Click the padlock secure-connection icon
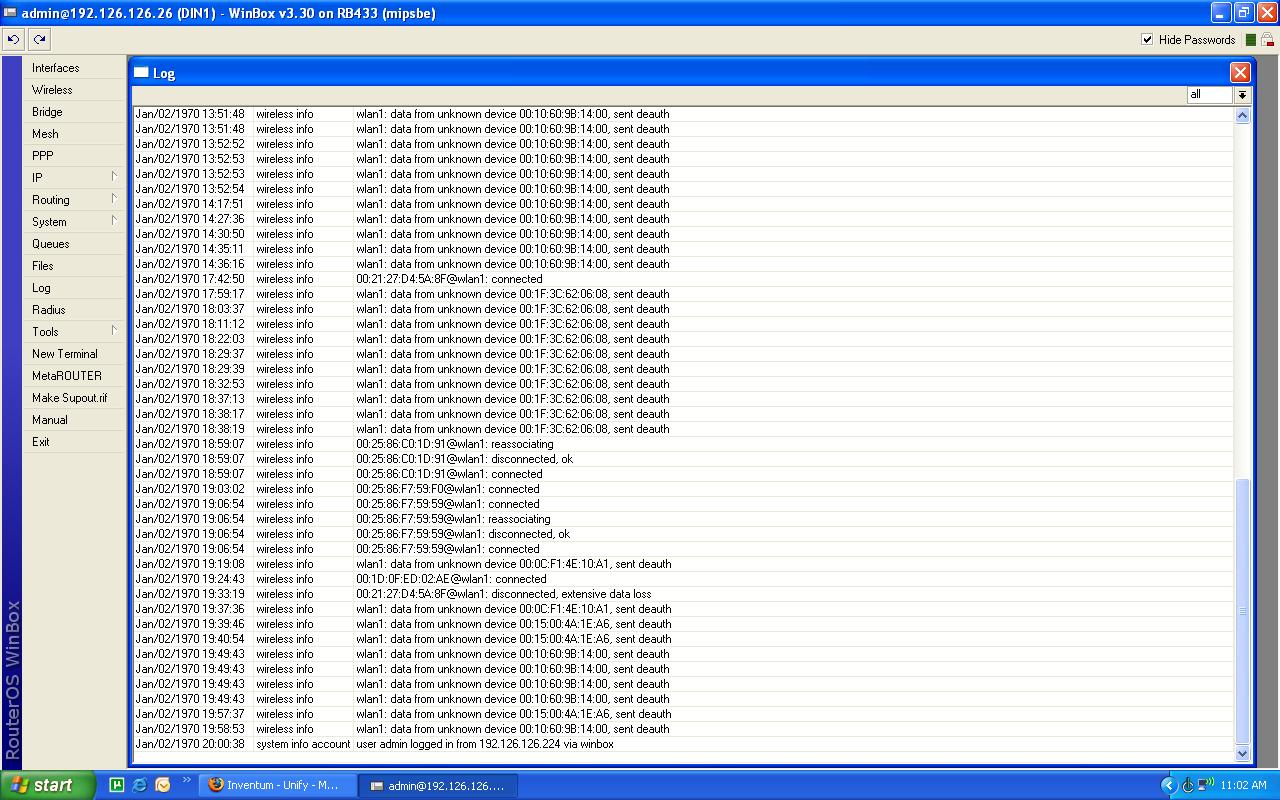 point(1267,40)
